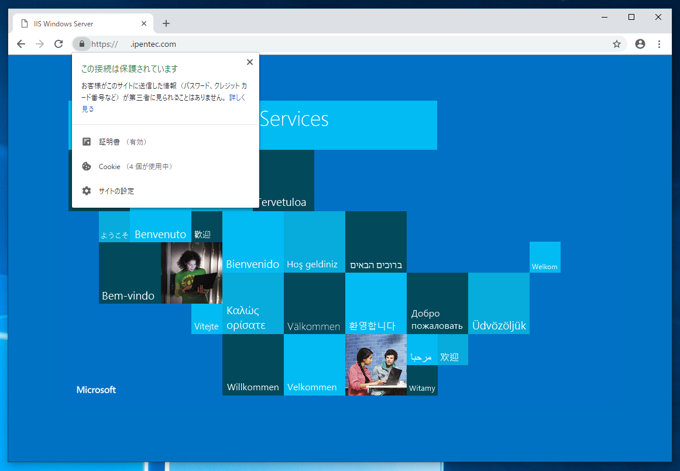Click the この接続は保護されています heading
This screenshot has height=471, width=680.
pyautogui.click(x=129, y=69)
